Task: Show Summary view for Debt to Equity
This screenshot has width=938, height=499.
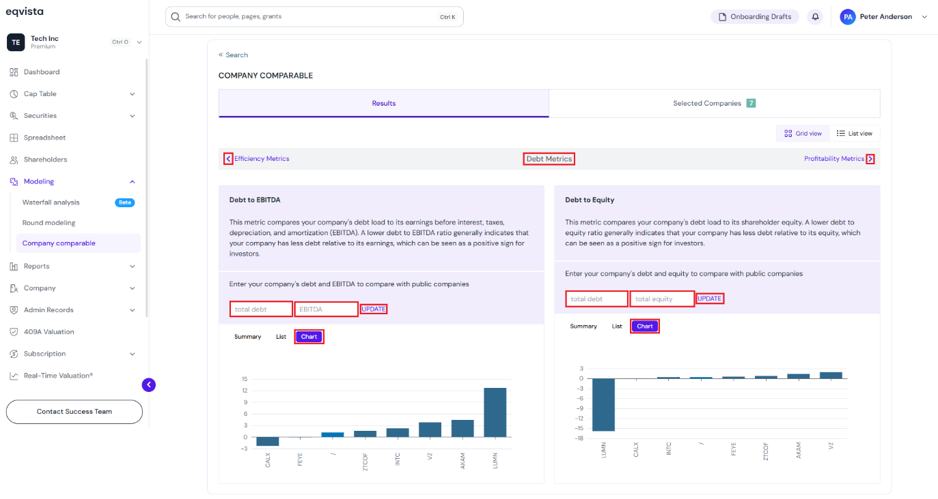Action: tap(583, 326)
